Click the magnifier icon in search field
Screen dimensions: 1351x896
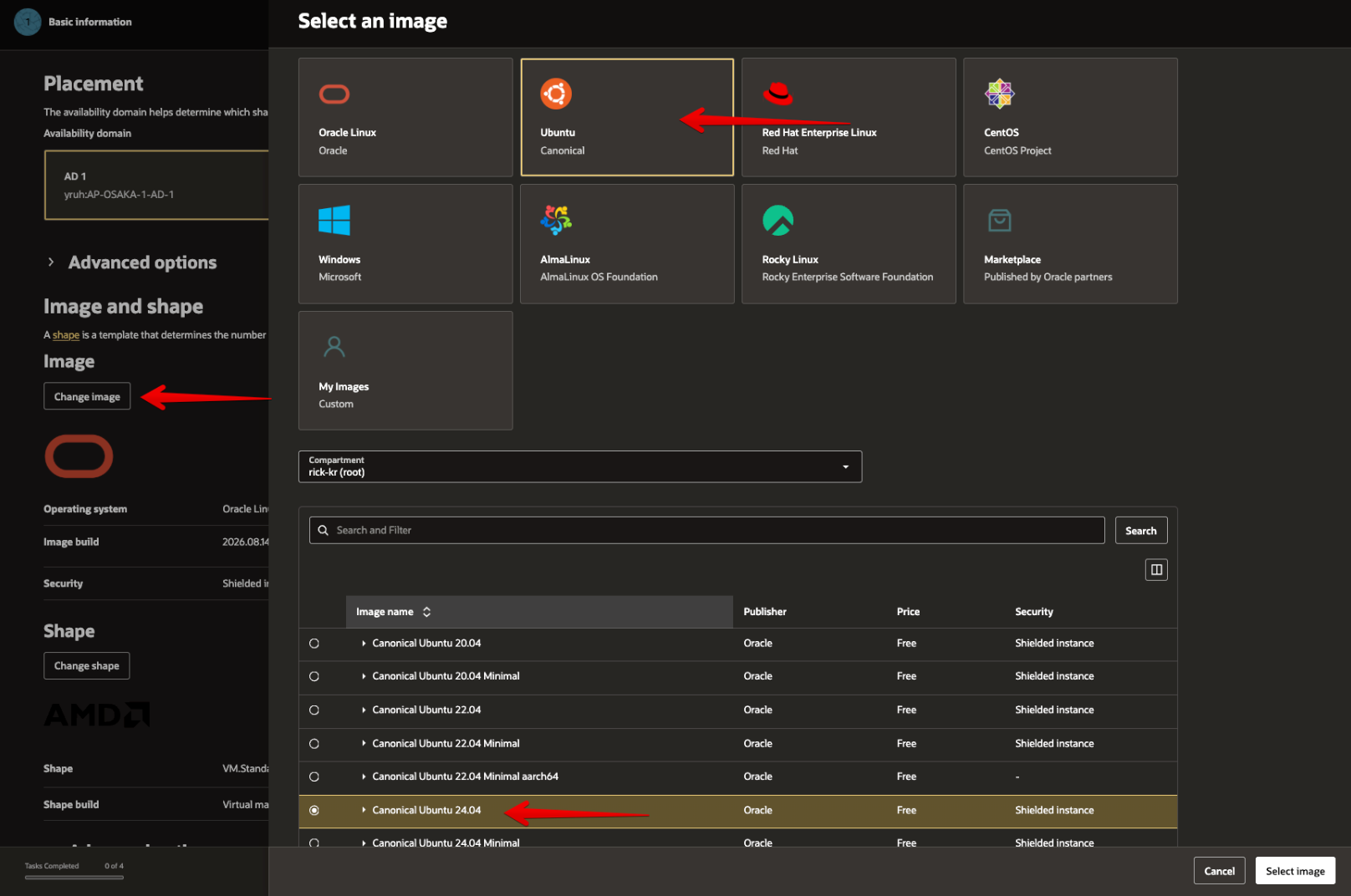323,530
